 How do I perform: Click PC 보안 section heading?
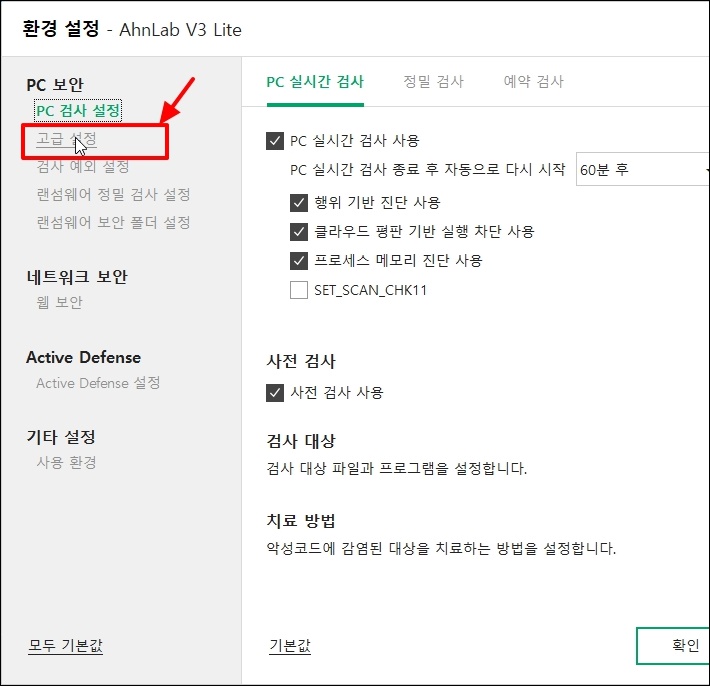coord(55,85)
